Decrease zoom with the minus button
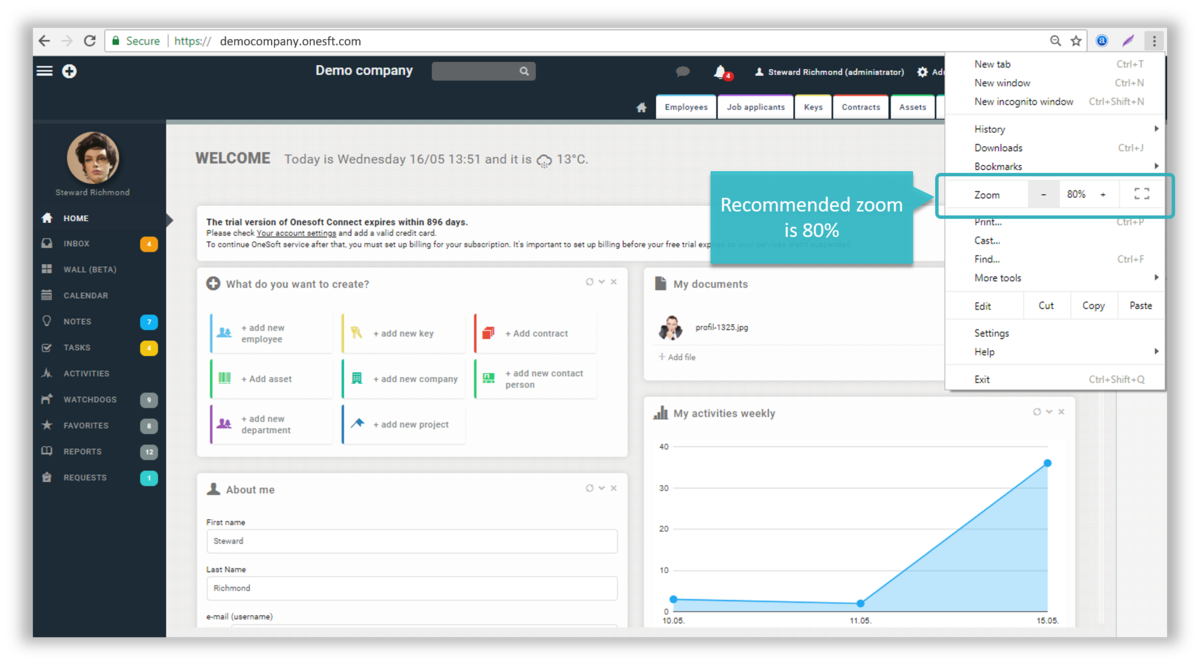1200x665 pixels. (x=1043, y=194)
